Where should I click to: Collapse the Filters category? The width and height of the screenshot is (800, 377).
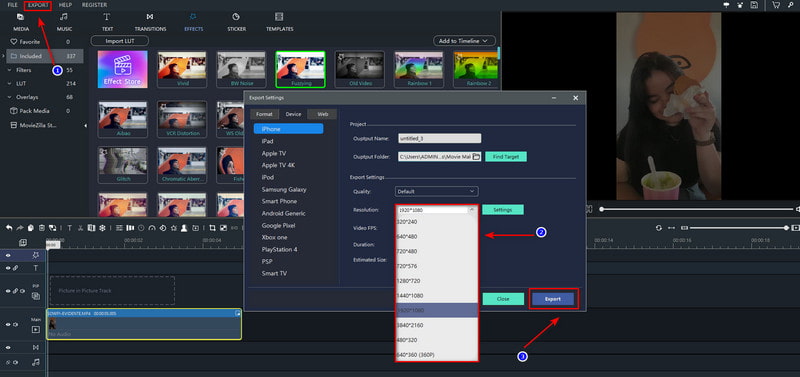point(10,70)
